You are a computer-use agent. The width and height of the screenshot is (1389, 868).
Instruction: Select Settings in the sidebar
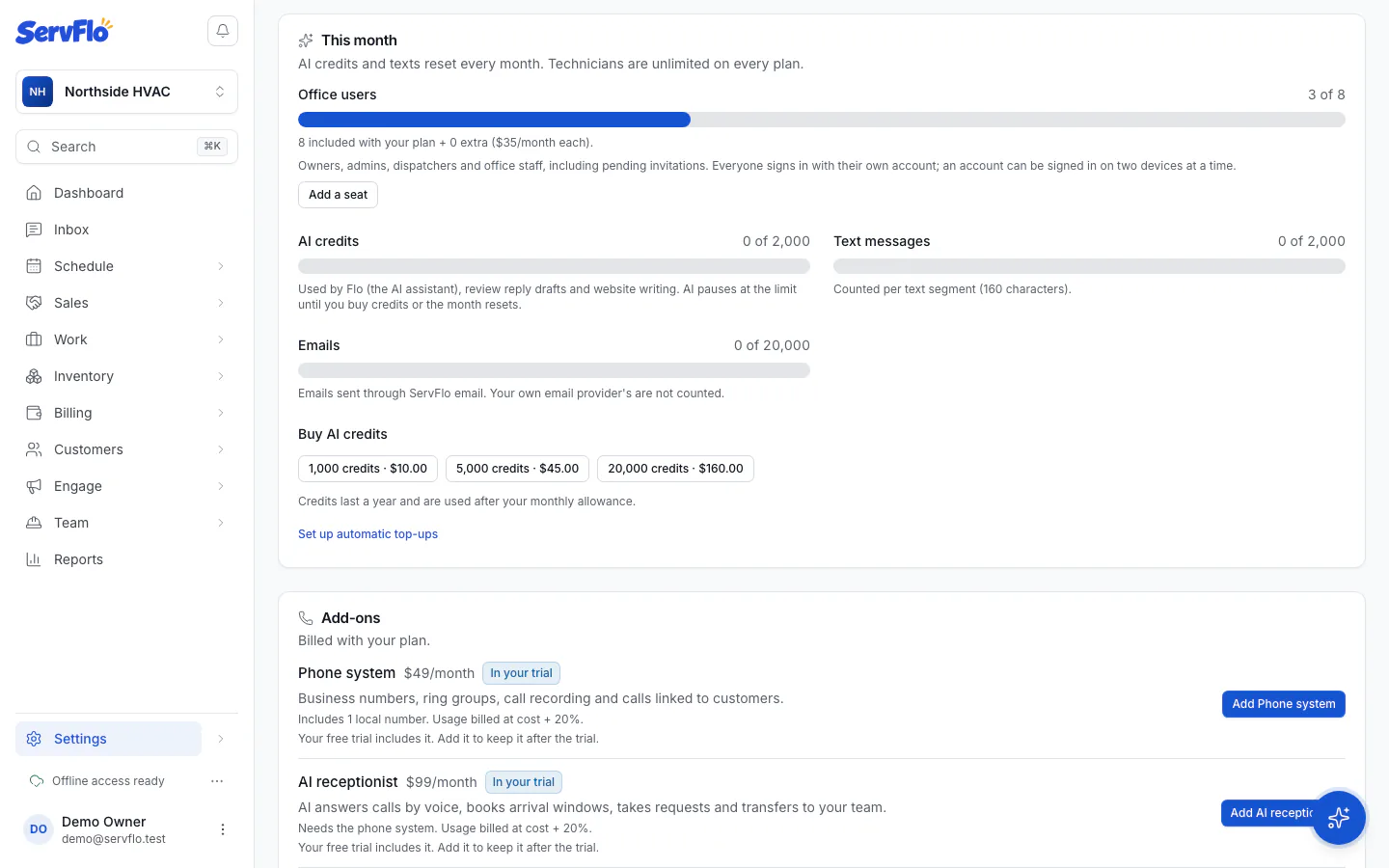108,739
